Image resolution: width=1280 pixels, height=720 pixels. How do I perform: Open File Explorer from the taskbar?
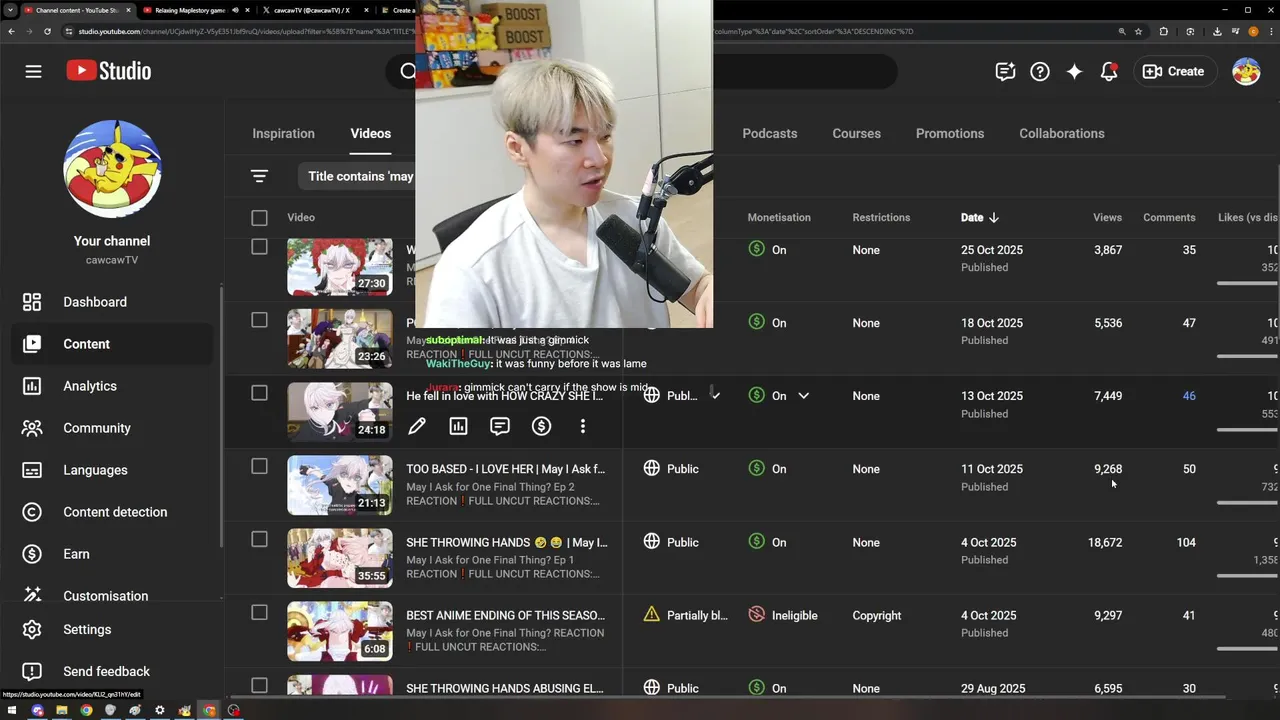[x=62, y=711]
